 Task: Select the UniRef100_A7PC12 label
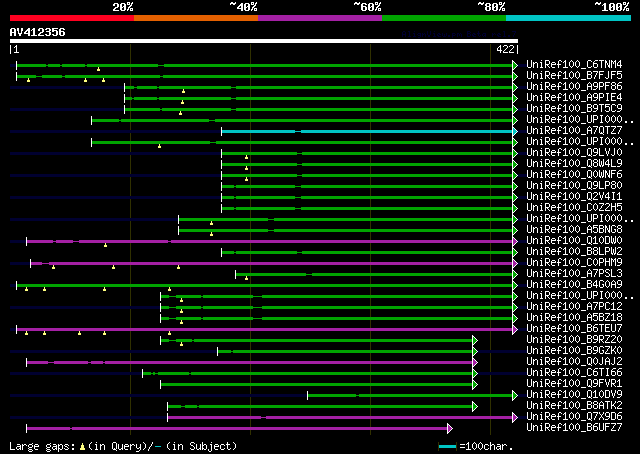pyautogui.click(x=574, y=307)
